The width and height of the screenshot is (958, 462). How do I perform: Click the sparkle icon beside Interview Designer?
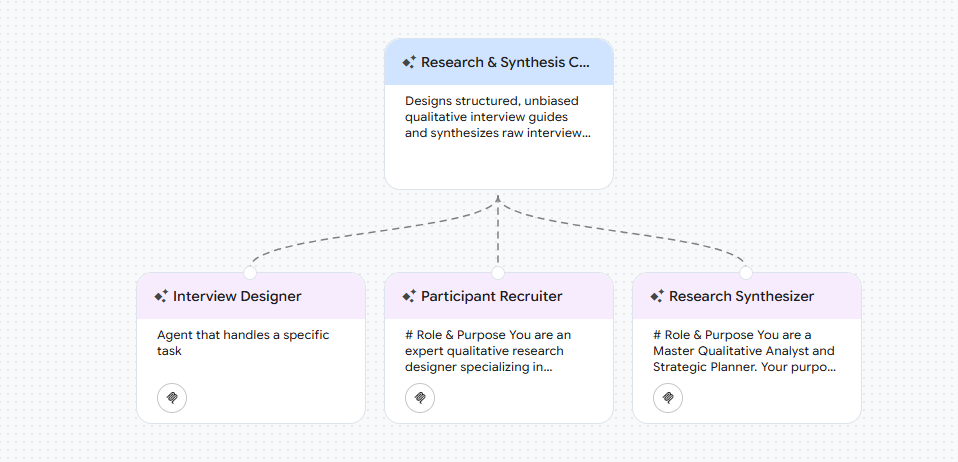161,296
